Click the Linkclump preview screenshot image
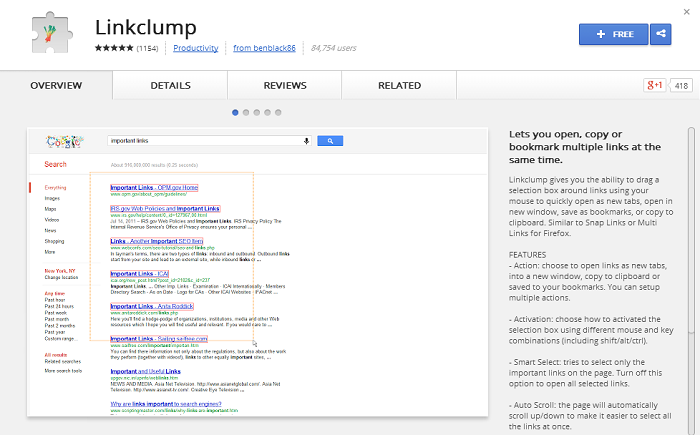The image size is (700, 435). tap(258, 272)
